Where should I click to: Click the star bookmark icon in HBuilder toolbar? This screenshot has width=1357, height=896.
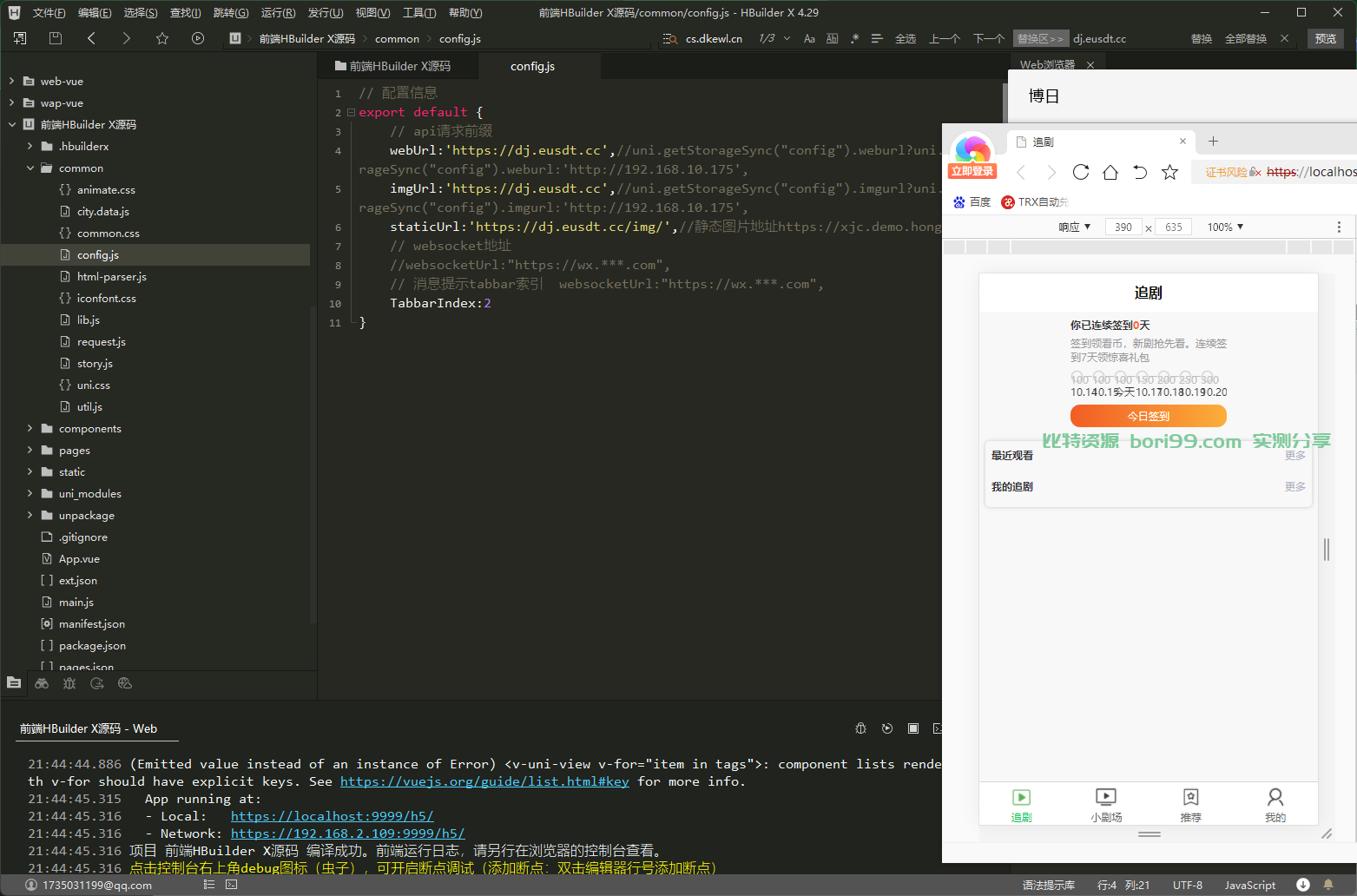click(x=162, y=38)
